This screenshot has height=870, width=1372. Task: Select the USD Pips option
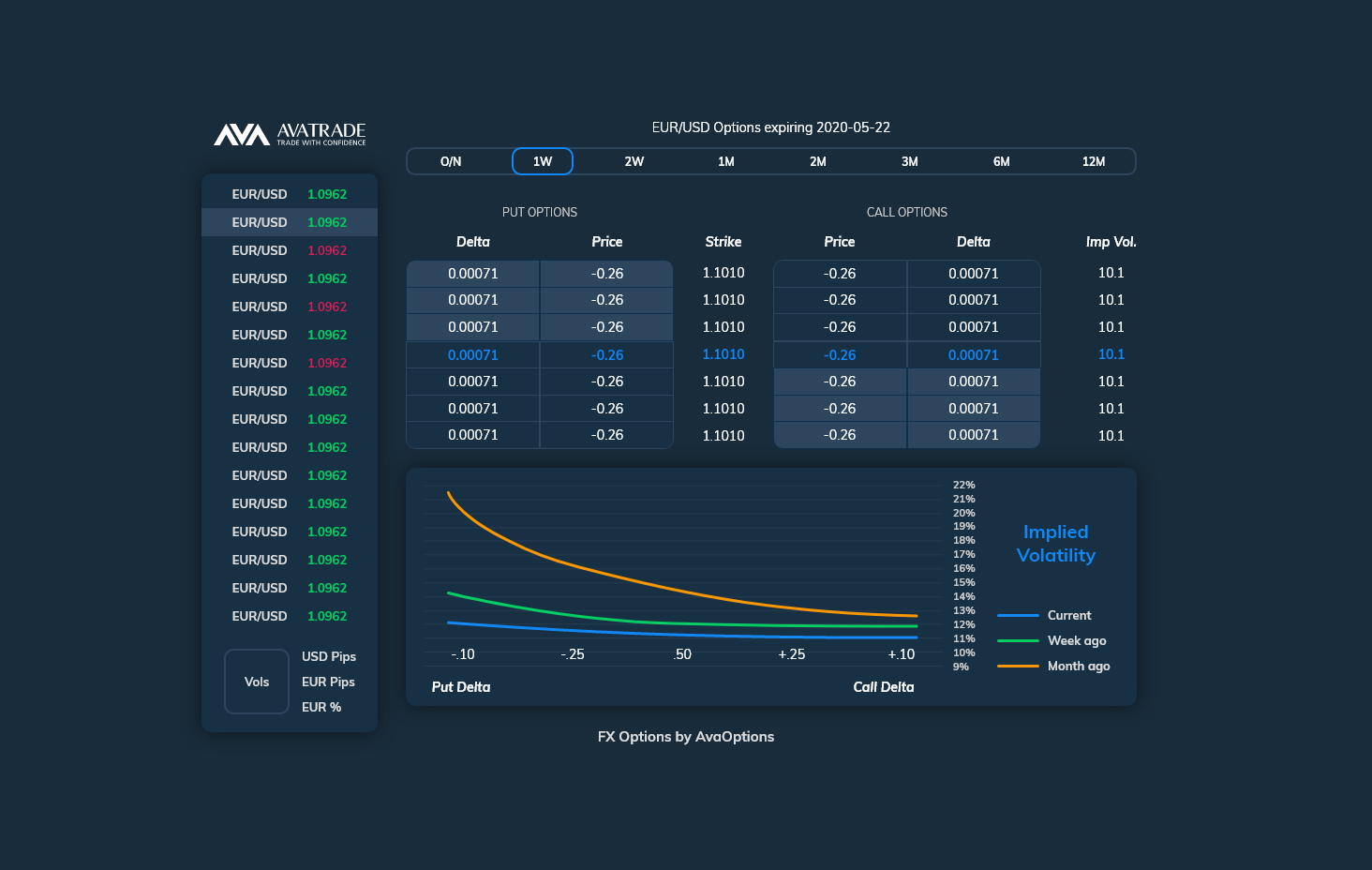pos(329,656)
